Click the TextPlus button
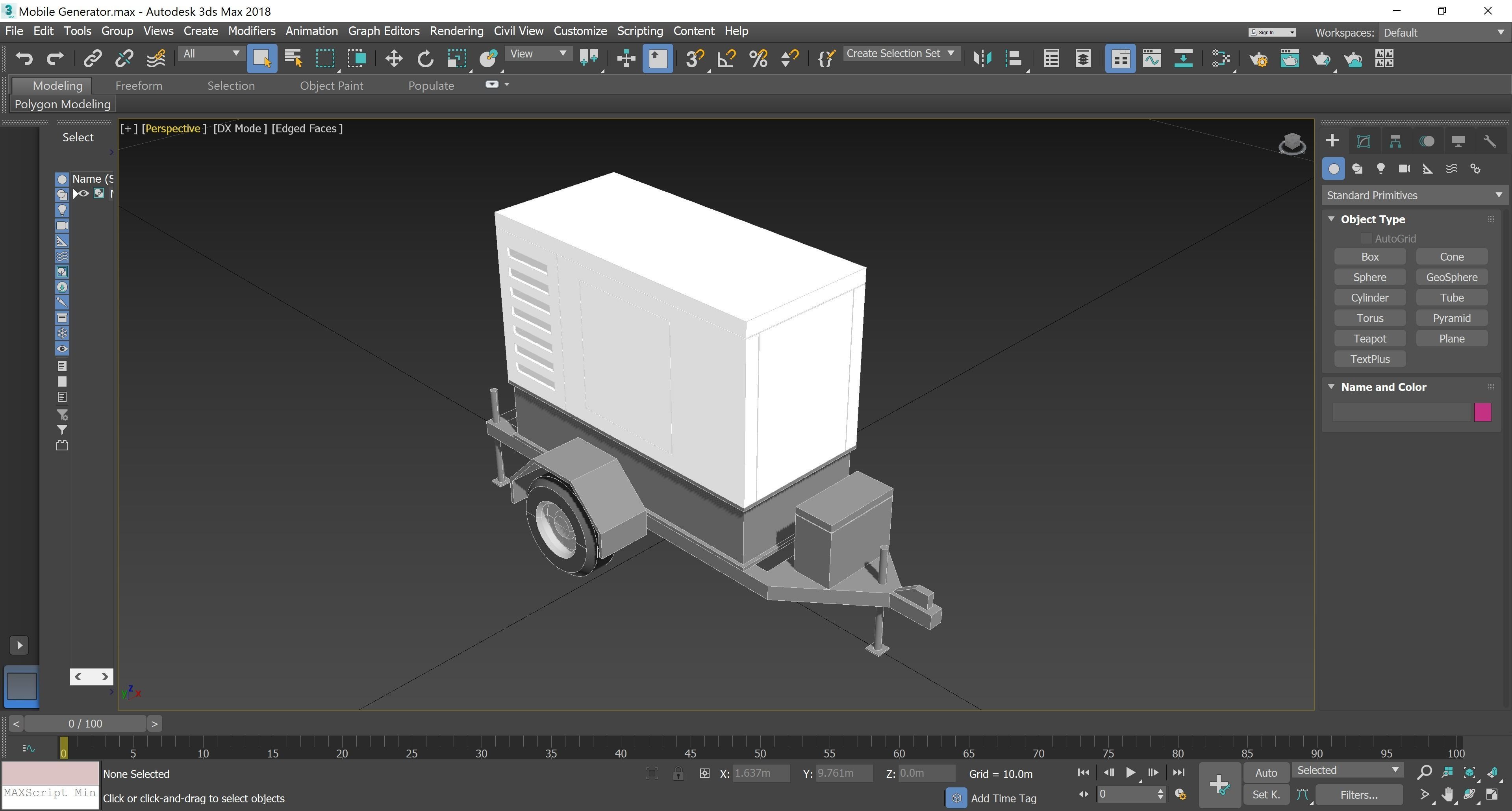The width and height of the screenshot is (1512, 811). (x=1369, y=359)
